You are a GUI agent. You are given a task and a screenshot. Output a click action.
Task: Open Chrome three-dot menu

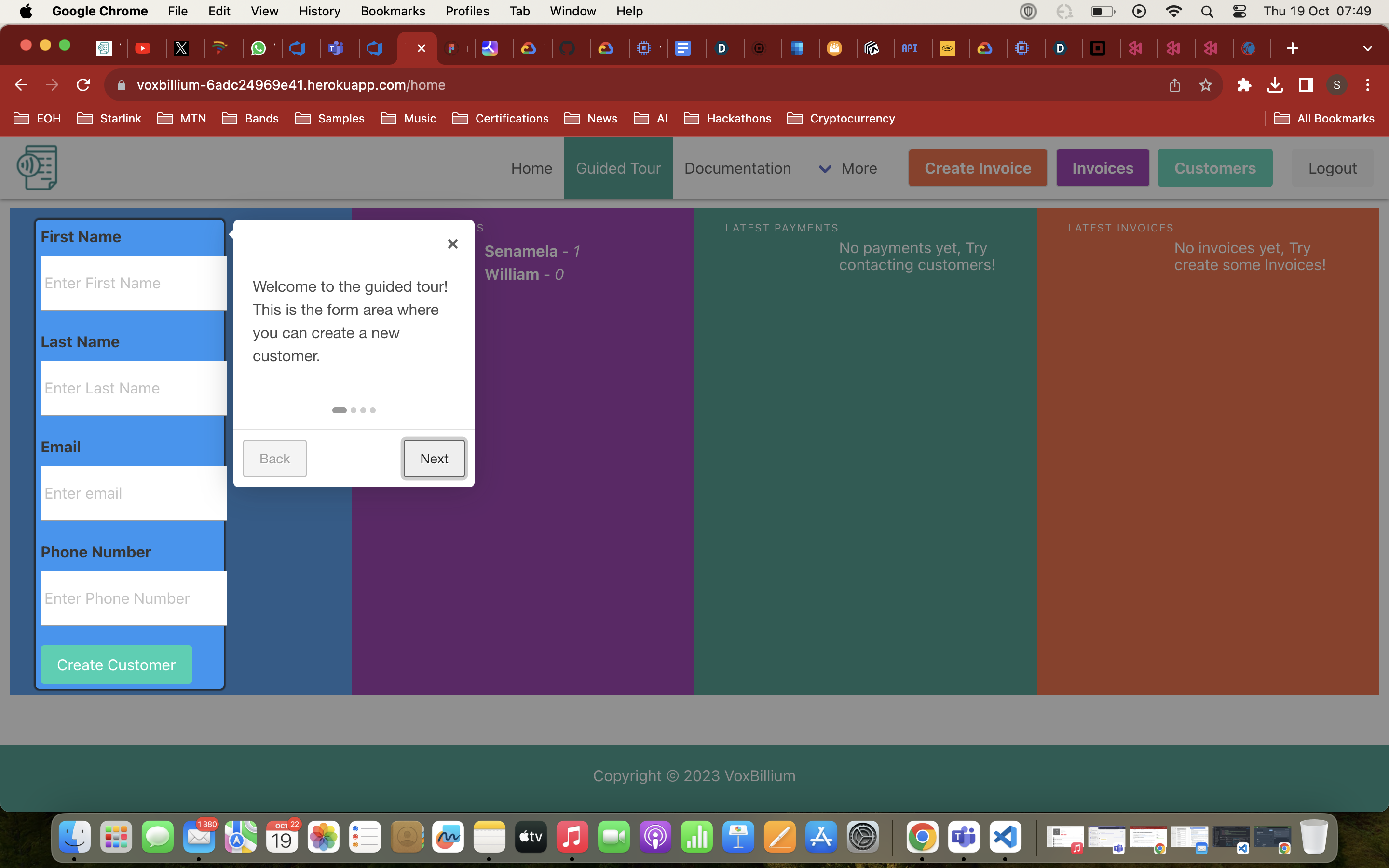pos(1368,85)
